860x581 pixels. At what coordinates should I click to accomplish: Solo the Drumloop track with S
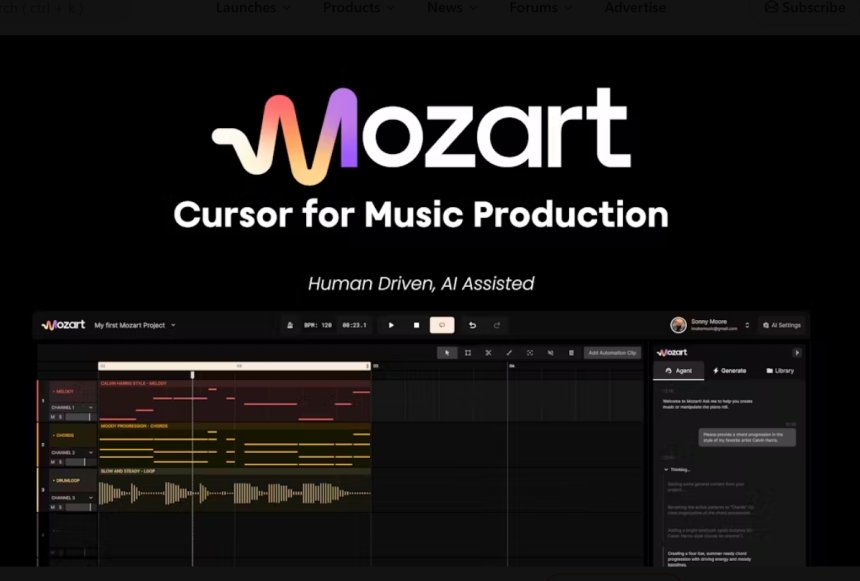[x=60, y=507]
